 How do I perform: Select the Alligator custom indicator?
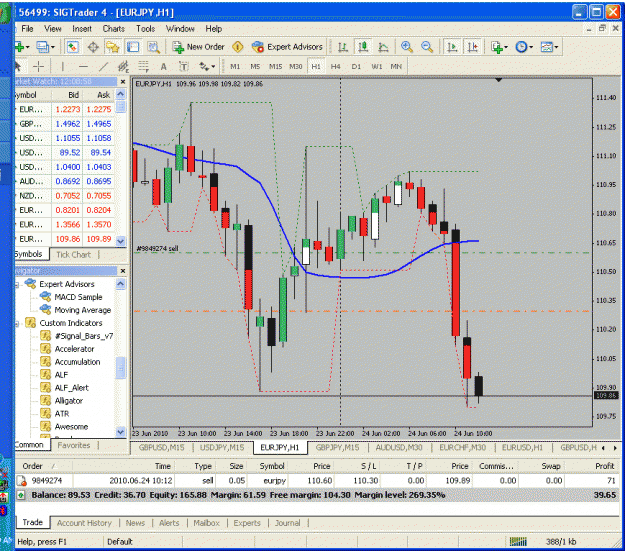69,401
